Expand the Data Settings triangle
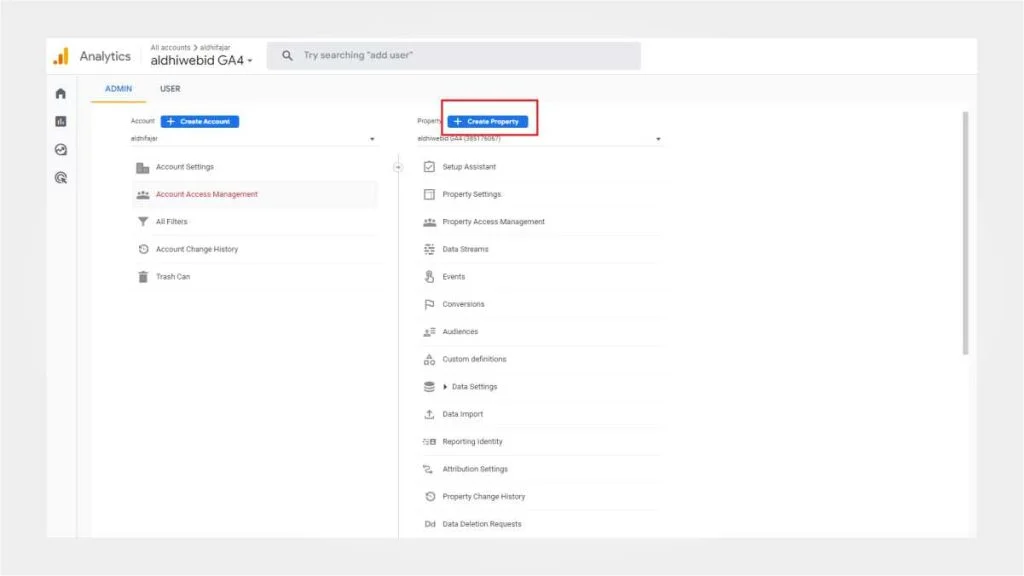 (x=445, y=387)
